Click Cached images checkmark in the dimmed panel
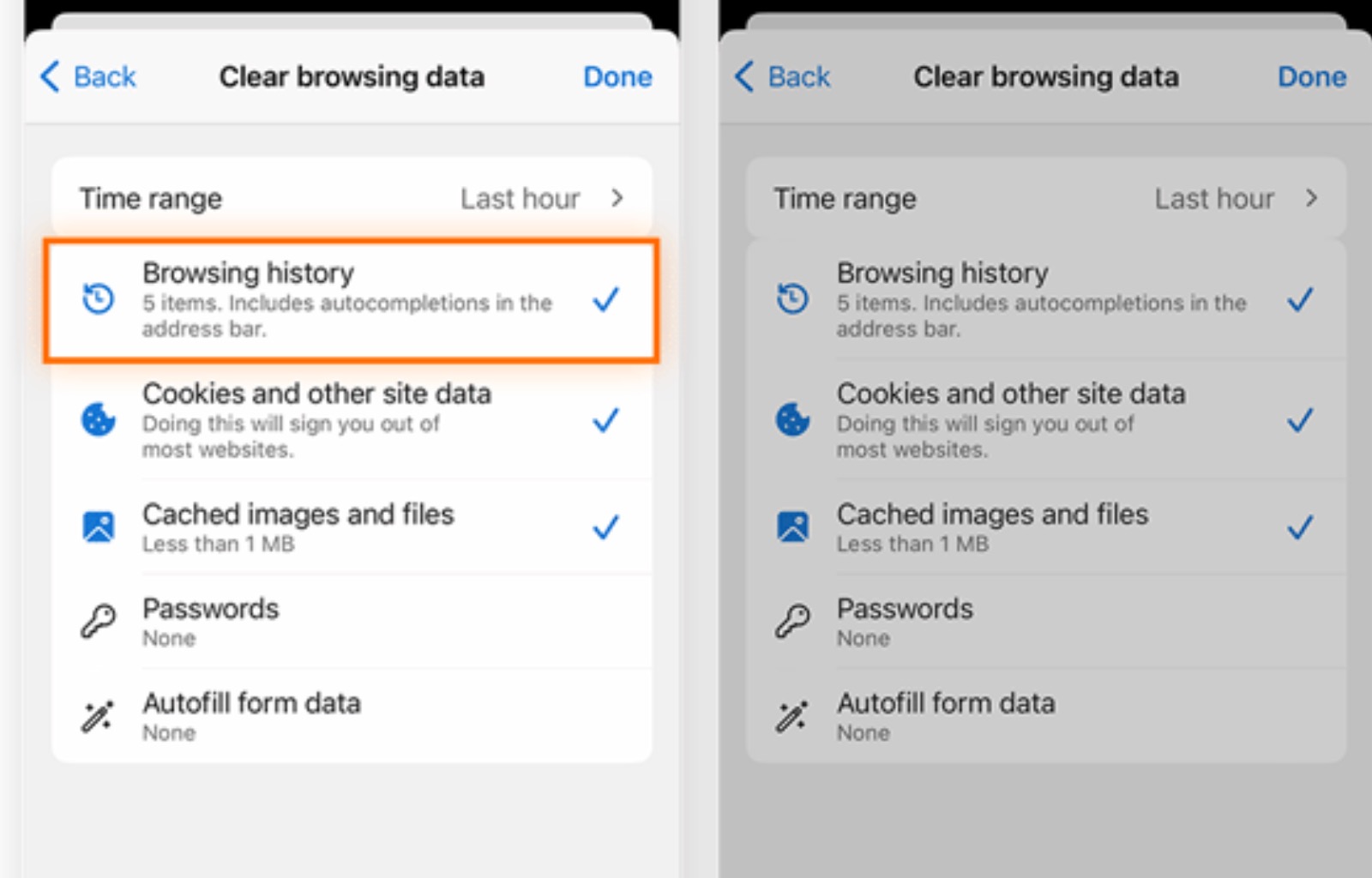 click(x=1300, y=526)
